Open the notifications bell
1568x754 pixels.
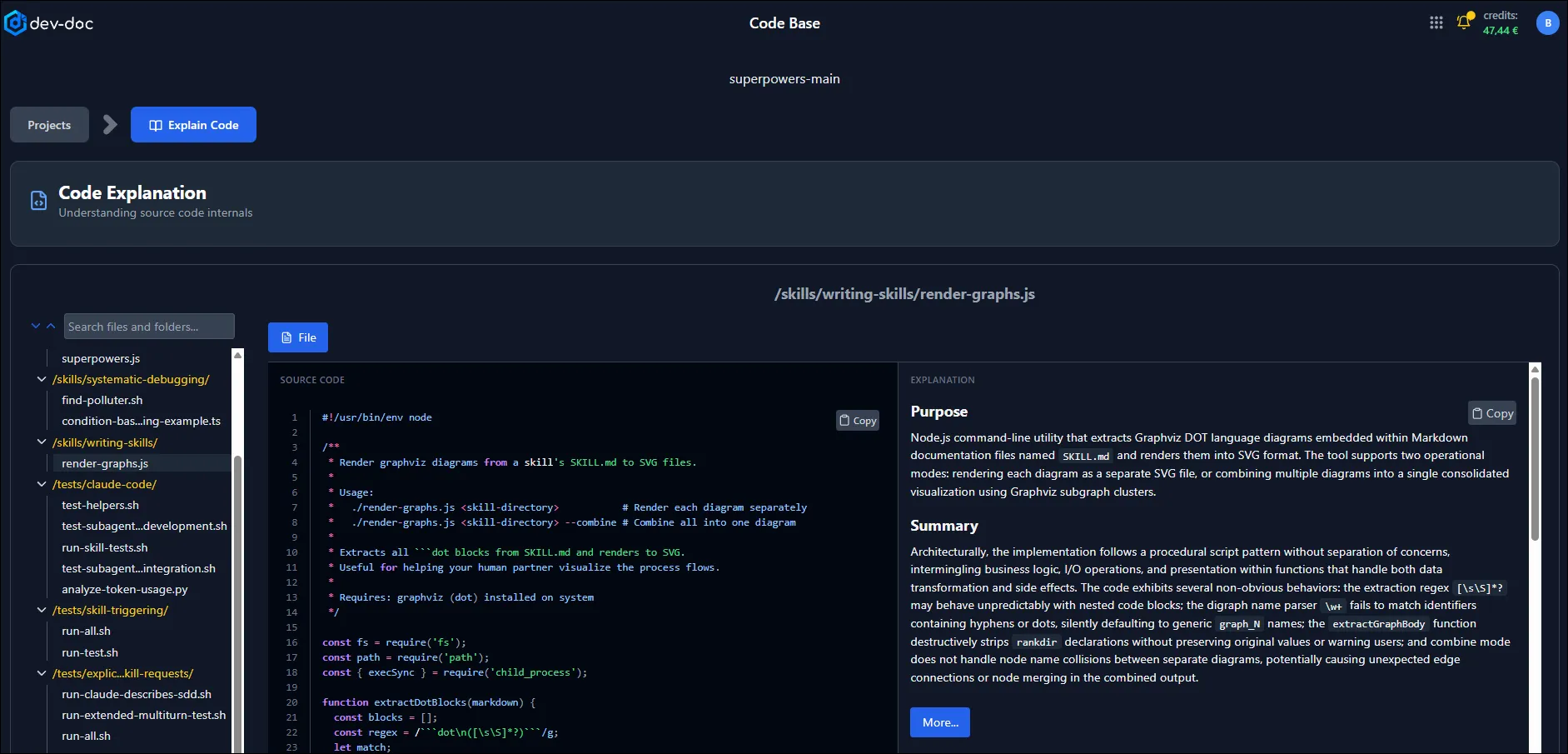point(1464,22)
